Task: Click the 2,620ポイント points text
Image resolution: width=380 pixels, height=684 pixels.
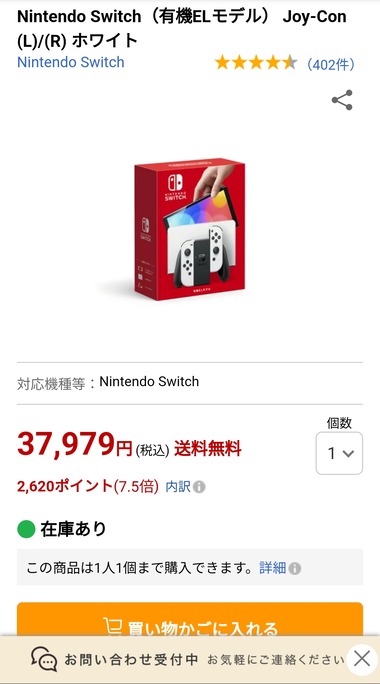Action: pos(65,486)
